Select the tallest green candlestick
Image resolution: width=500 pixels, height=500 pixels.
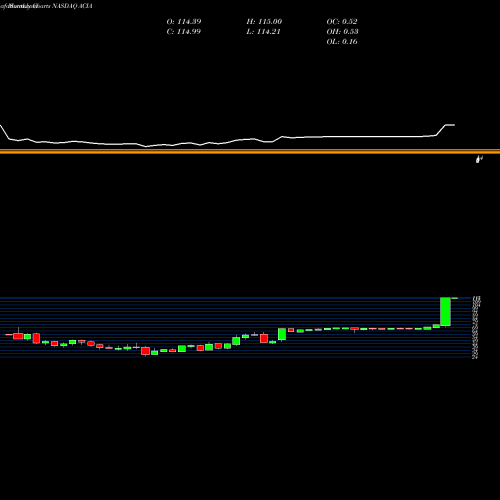pyautogui.click(x=445, y=312)
